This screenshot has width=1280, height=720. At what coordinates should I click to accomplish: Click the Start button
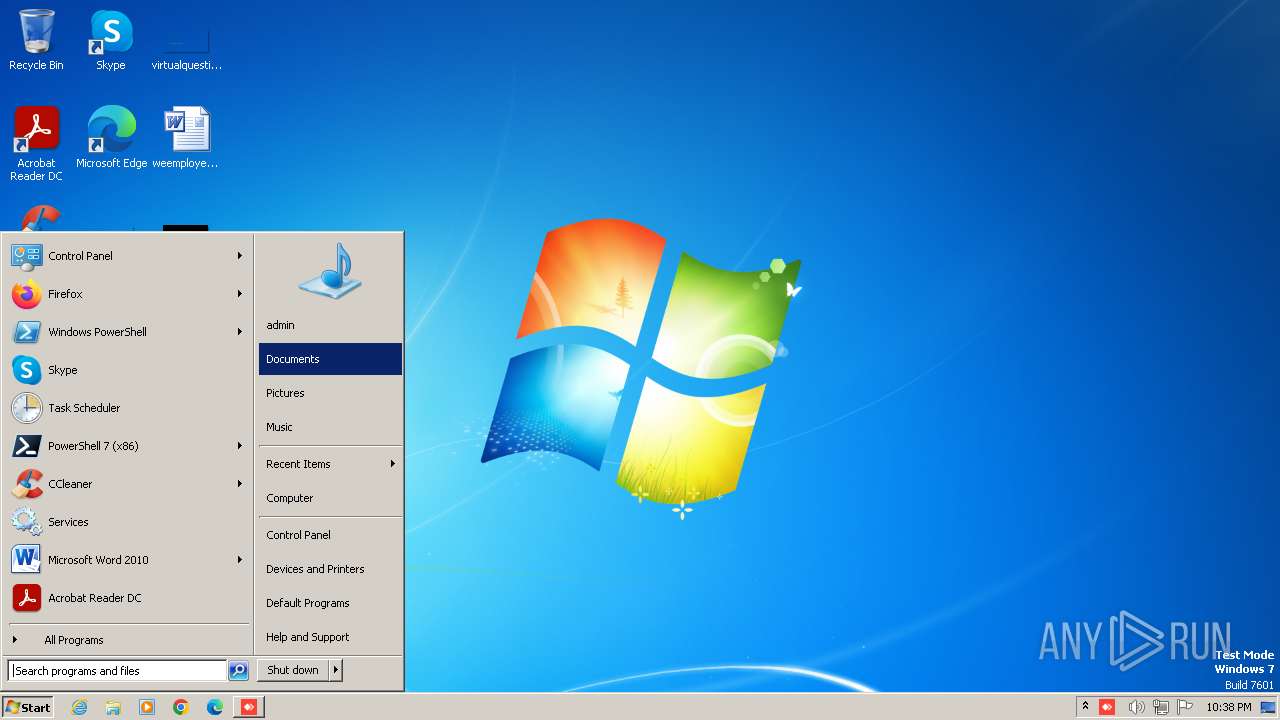(28, 707)
